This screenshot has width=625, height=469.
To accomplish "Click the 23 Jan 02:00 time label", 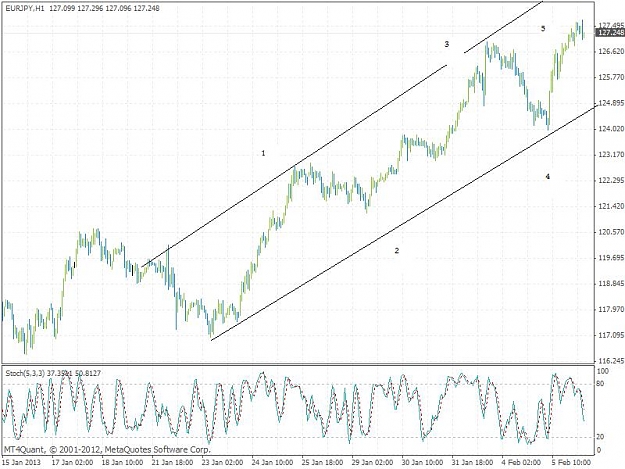I will (x=222, y=463).
